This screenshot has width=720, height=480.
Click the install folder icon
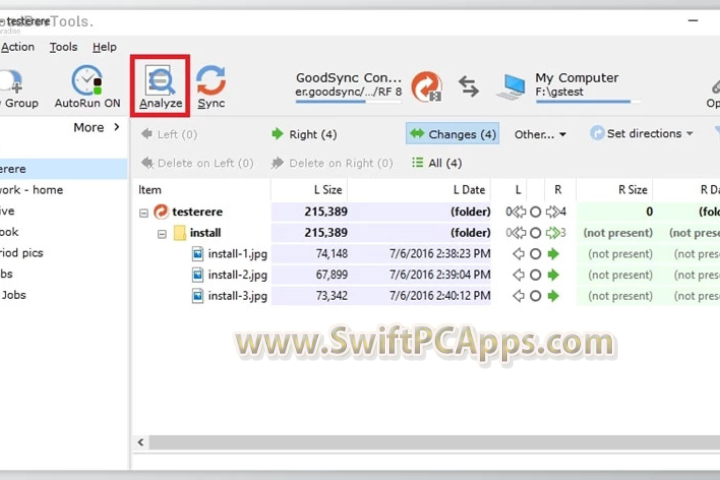click(x=180, y=233)
